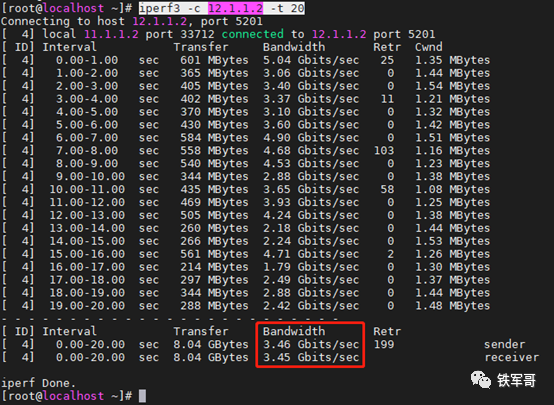The width and height of the screenshot is (554, 405).
Task: Click the 199 total retransmits value
Action: click(384, 344)
